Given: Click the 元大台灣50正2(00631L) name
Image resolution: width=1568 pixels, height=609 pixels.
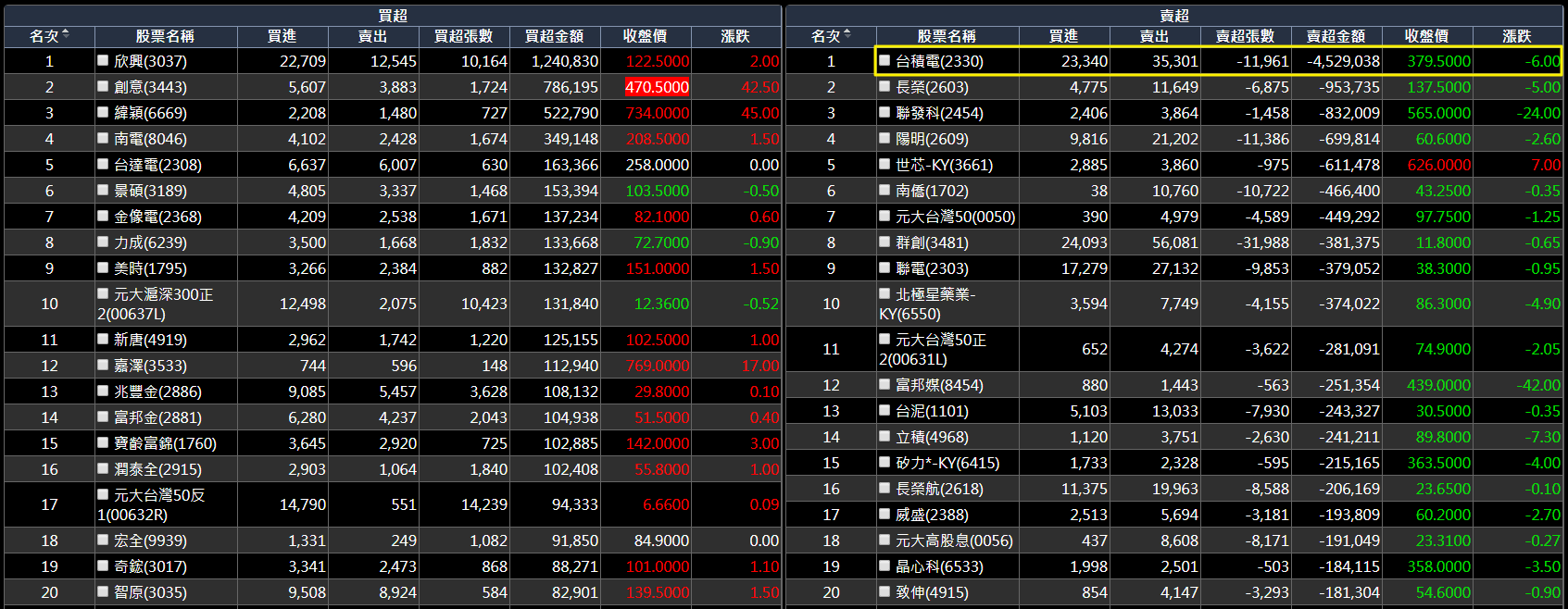Looking at the screenshot, I should point(933,349).
